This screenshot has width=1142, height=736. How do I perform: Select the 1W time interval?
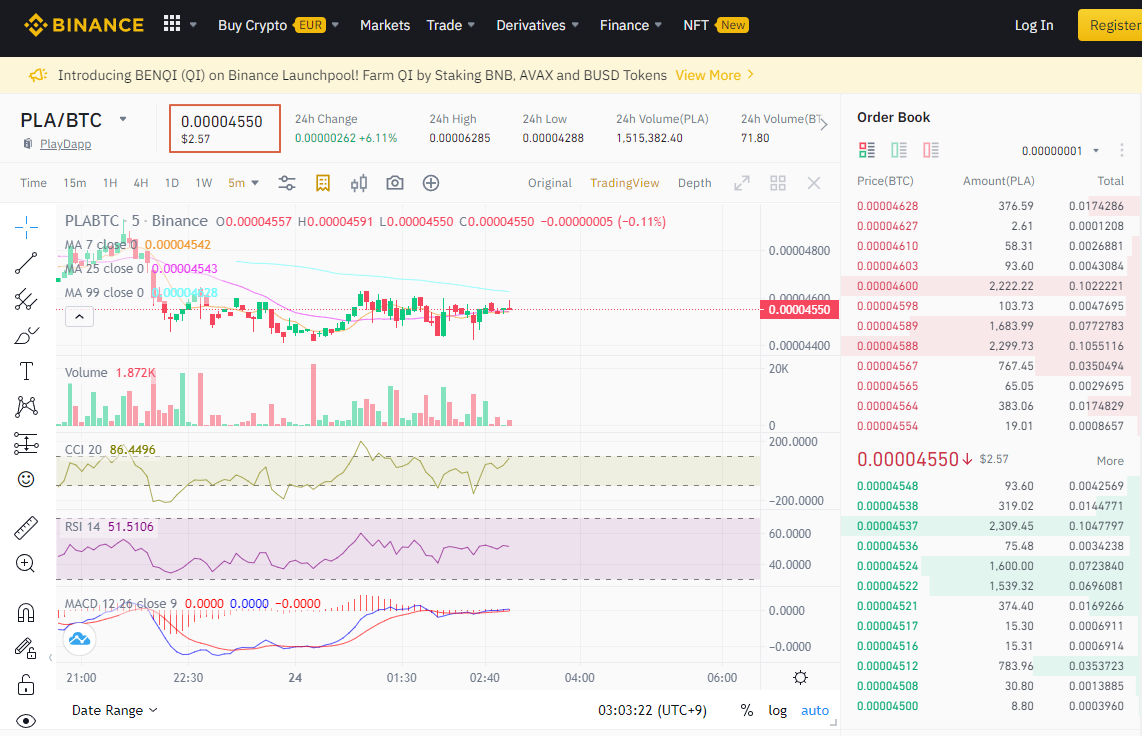204,183
